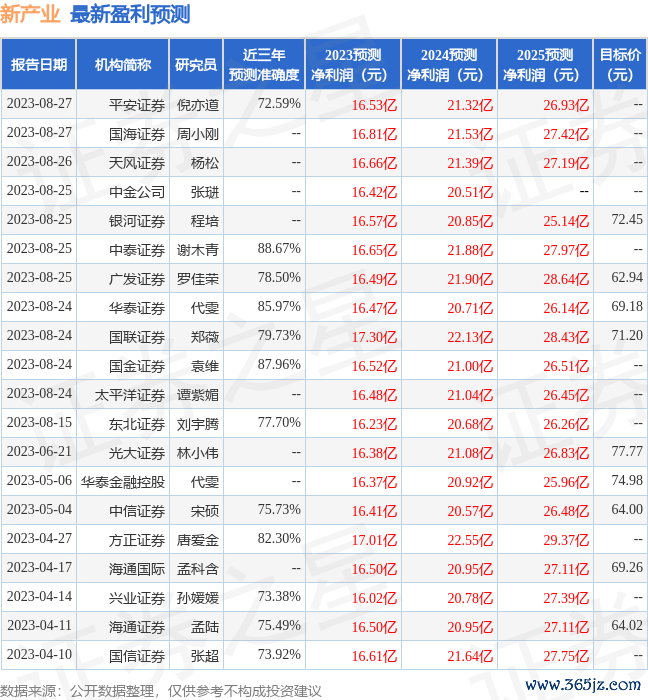Click researcher name 谭紫媚
The height and width of the screenshot is (700, 648).
tap(198, 396)
